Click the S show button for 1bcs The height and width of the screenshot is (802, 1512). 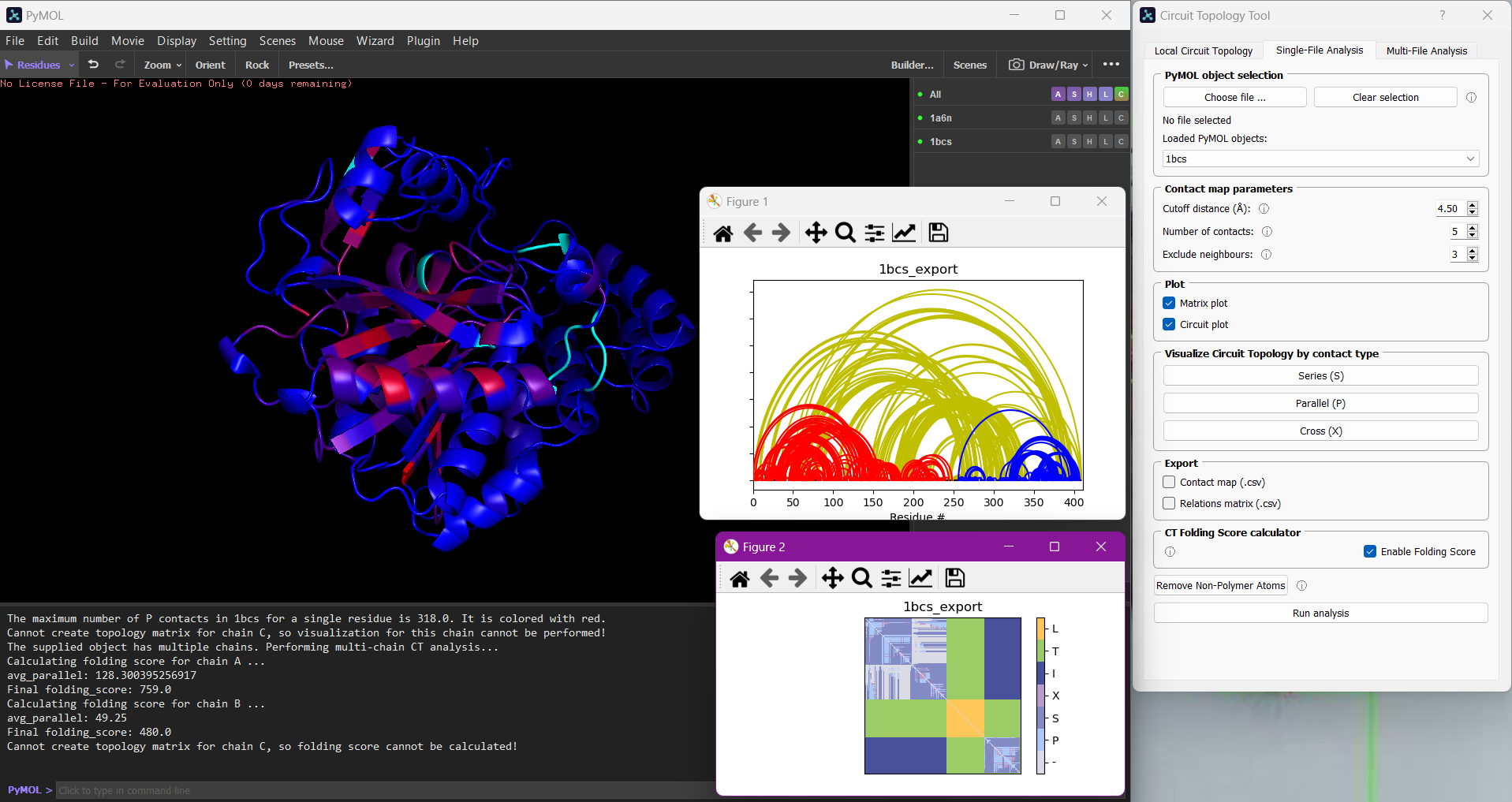(x=1073, y=142)
